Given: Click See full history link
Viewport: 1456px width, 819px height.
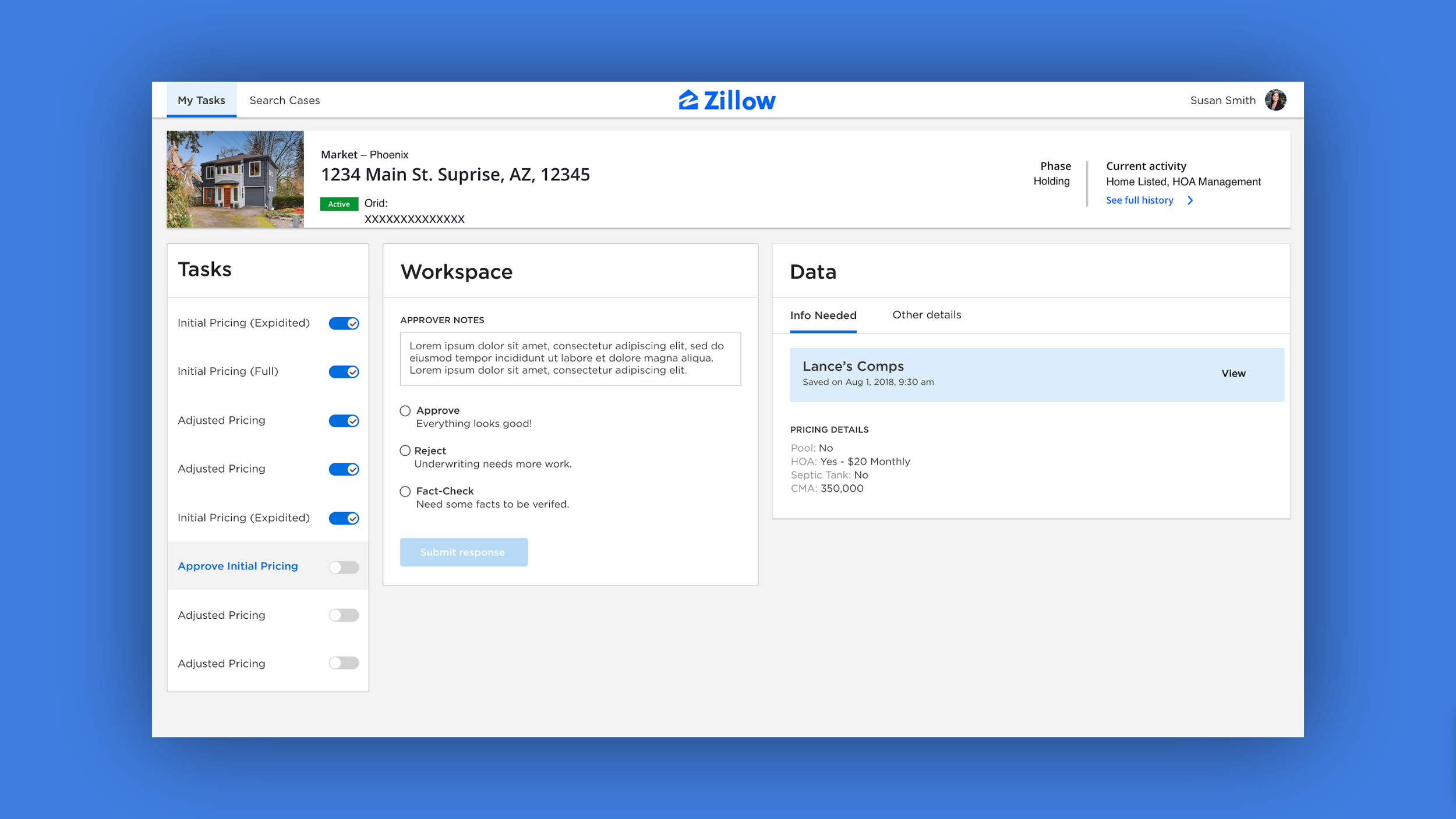Looking at the screenshot, I should (1139, 200).
